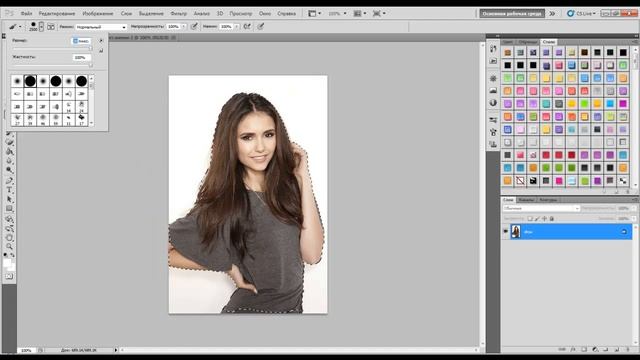Collapse the brush preset picker arrow
The height and width of the screenshot is (360, 640).
tap(41, 27)
